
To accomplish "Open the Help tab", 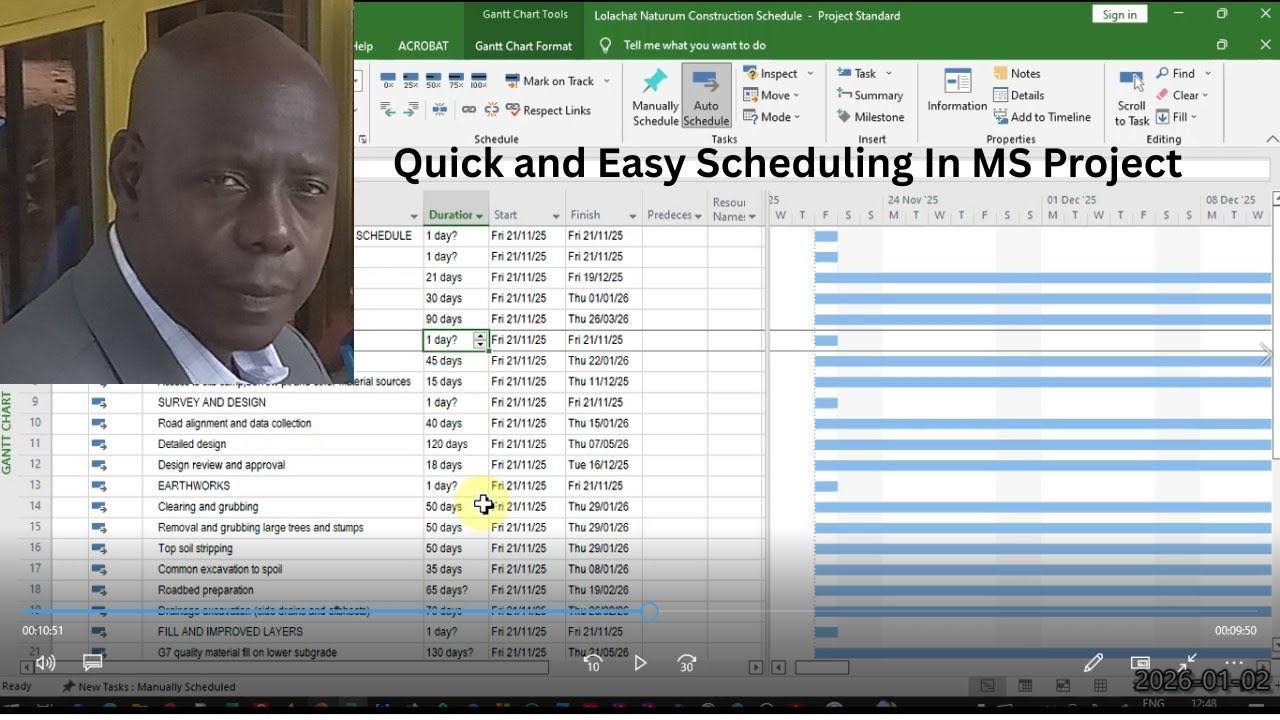I will [363, 46].
